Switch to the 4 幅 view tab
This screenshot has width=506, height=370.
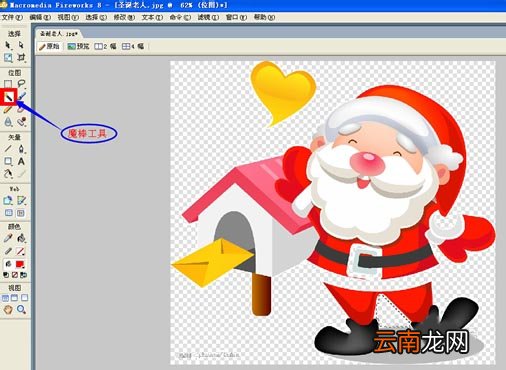[133, 46]
